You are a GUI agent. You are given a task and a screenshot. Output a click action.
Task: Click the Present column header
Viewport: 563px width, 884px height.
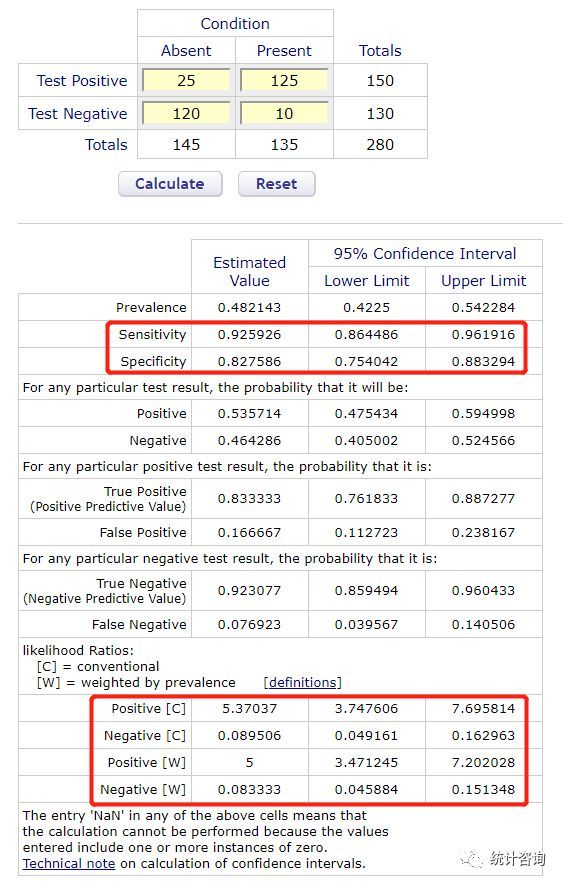coord(284,51)
